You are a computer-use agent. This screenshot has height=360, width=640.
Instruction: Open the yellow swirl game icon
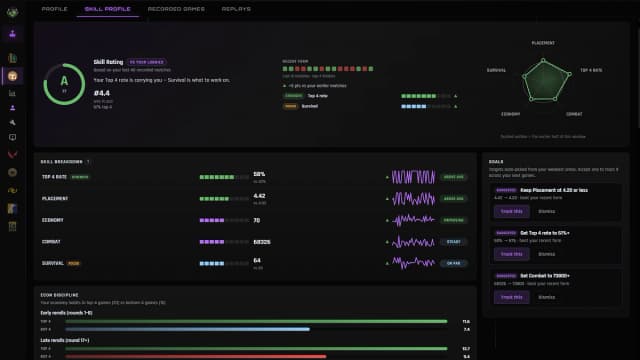click(13, 190)
